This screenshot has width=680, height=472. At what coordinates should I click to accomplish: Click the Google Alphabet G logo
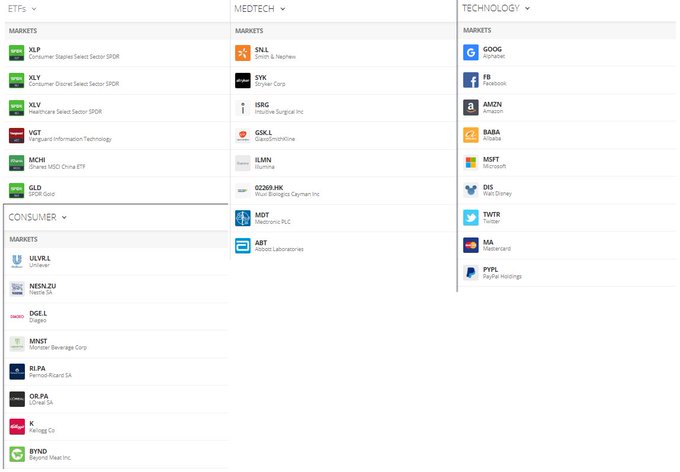pos(471,52)
